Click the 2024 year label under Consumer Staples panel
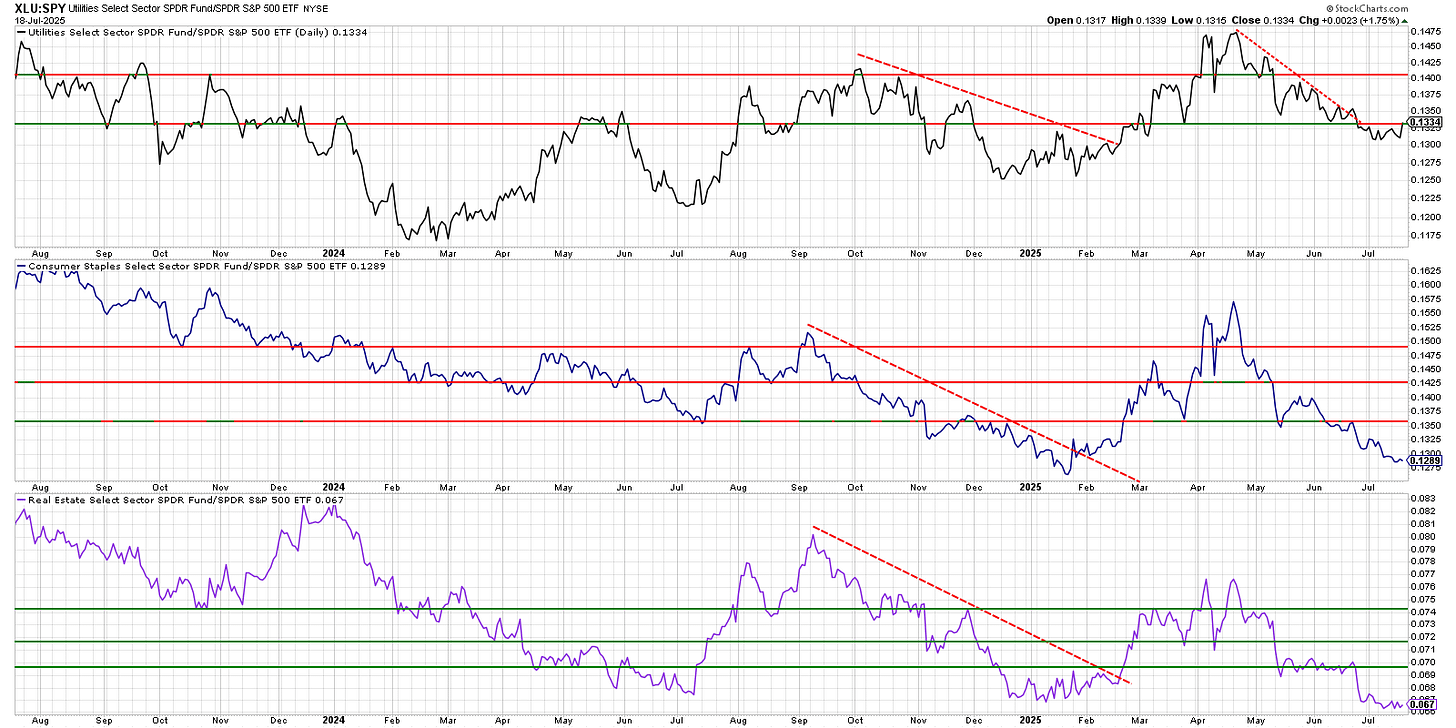Viewport: 1456px width, 728px height. pyautogui.click(x=334, y=487)
